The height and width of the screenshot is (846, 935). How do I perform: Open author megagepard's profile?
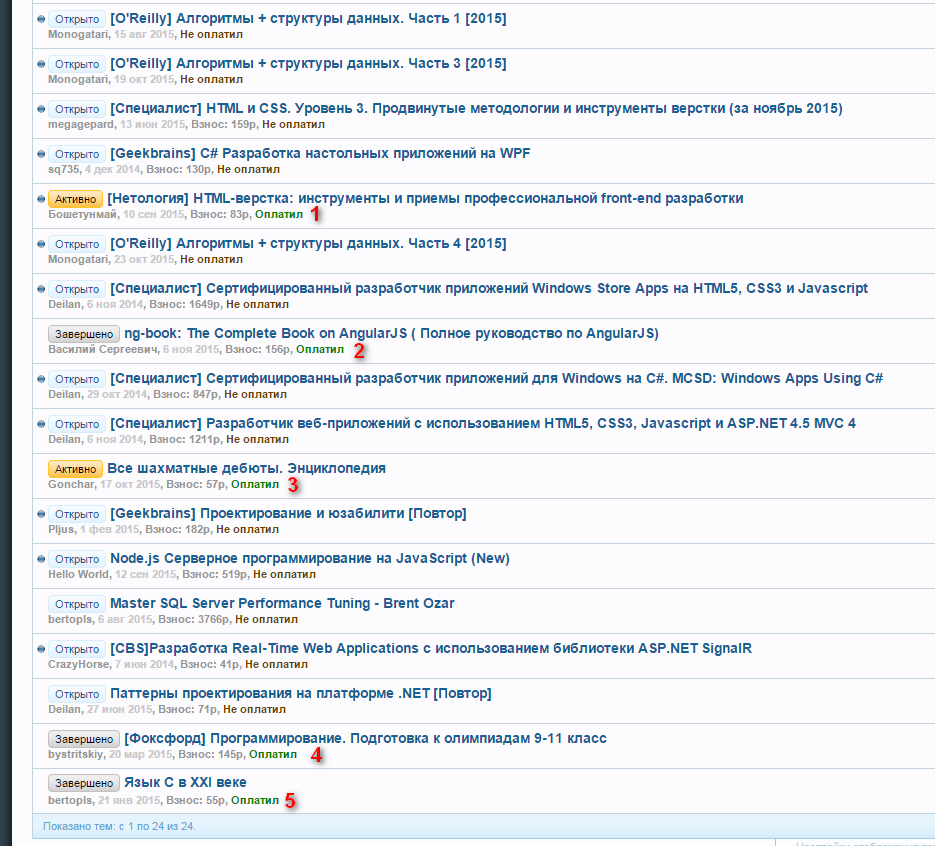pyautogui.click(x=81, y=125)
